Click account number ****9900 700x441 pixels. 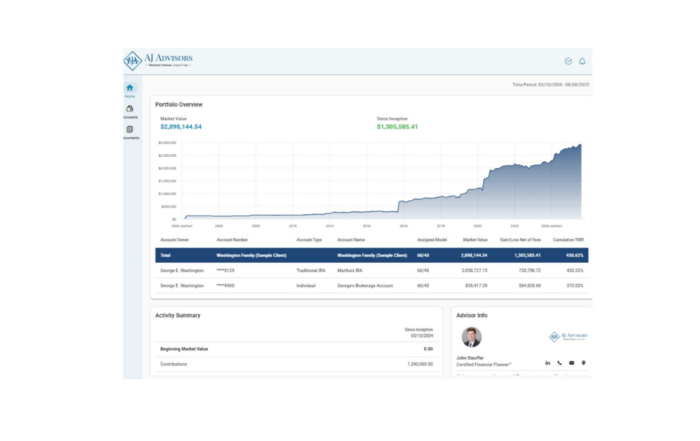point(225,286)
